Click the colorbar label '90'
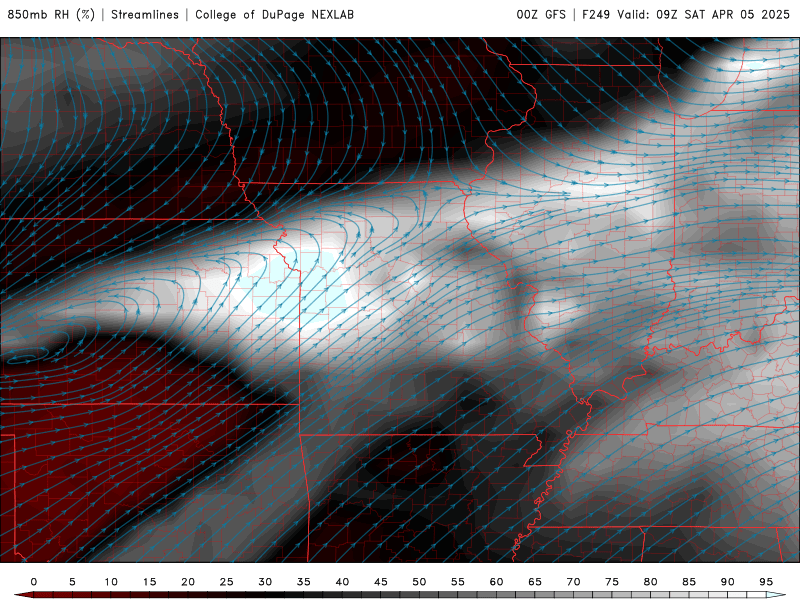 point(728,582)
